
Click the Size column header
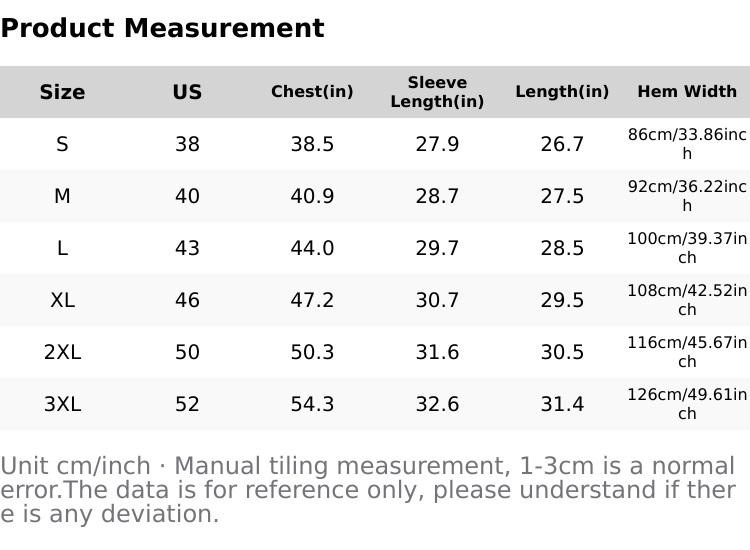62,92
